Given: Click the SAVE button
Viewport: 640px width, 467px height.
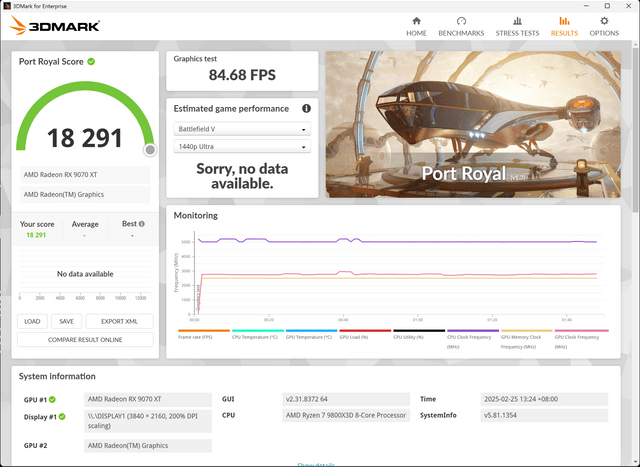Looking at the screenshot, I should click(x=67, y=321).
